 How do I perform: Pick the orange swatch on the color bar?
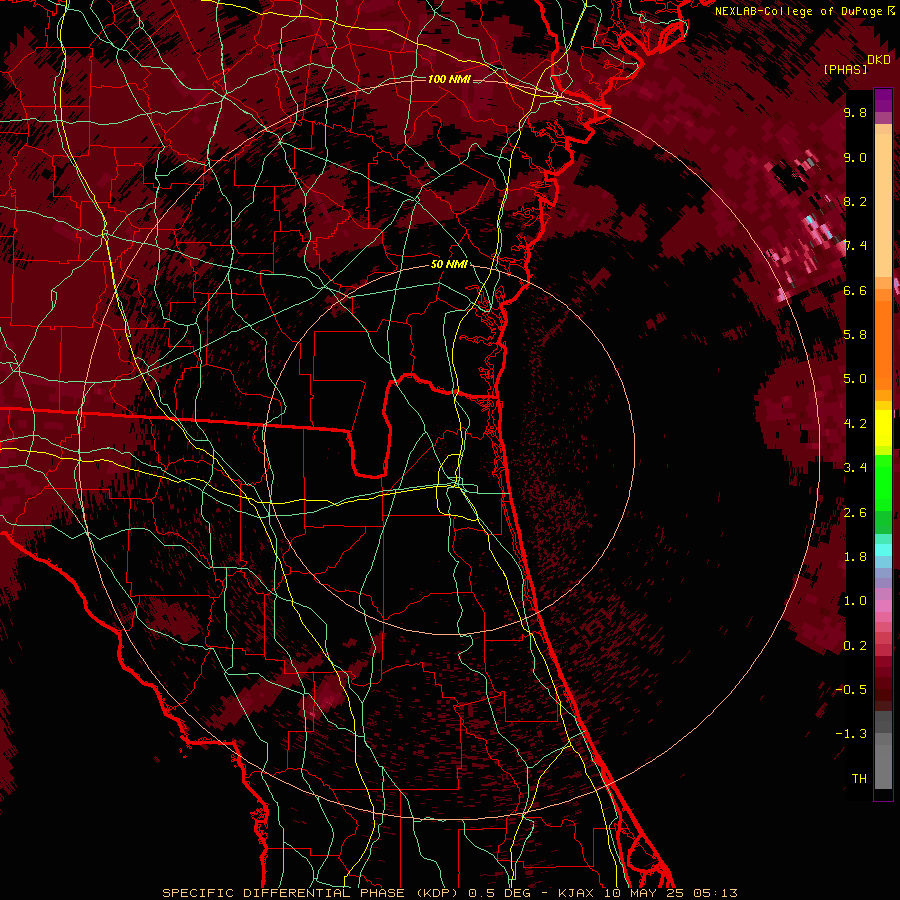[883, 344]
